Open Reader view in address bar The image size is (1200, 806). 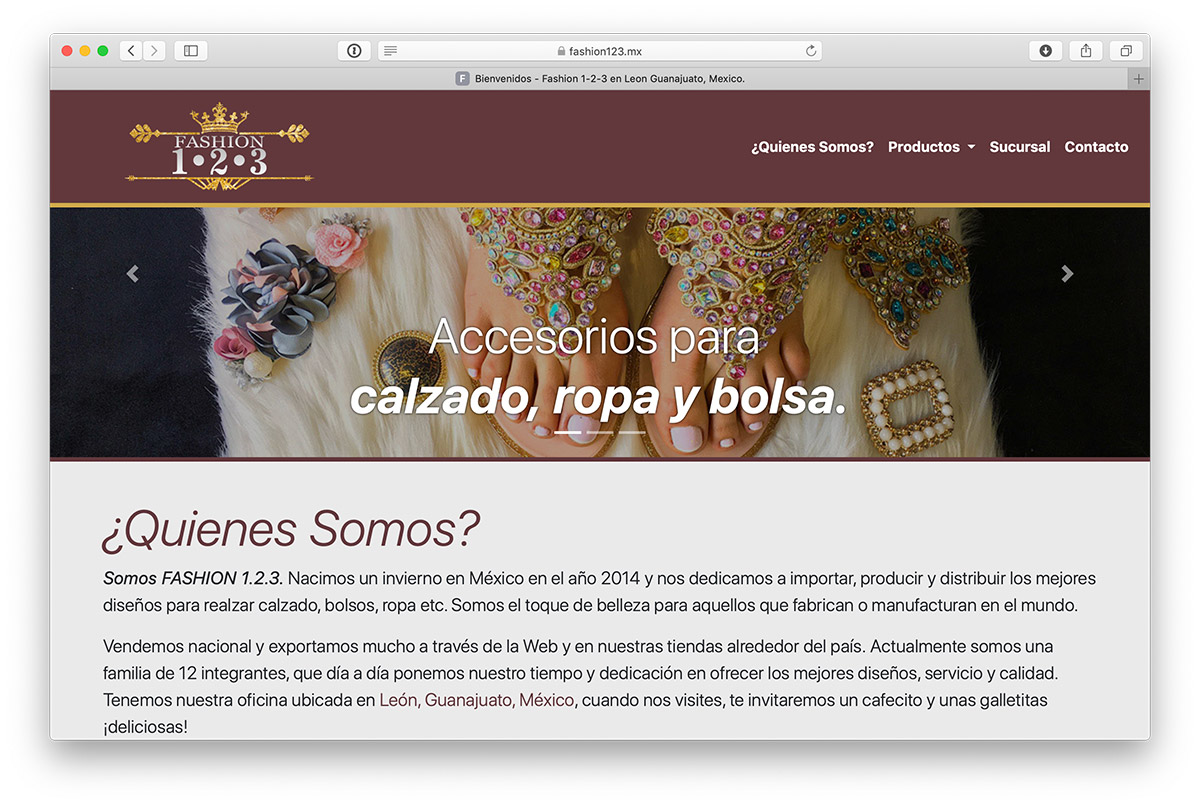[x=390, y=51]
